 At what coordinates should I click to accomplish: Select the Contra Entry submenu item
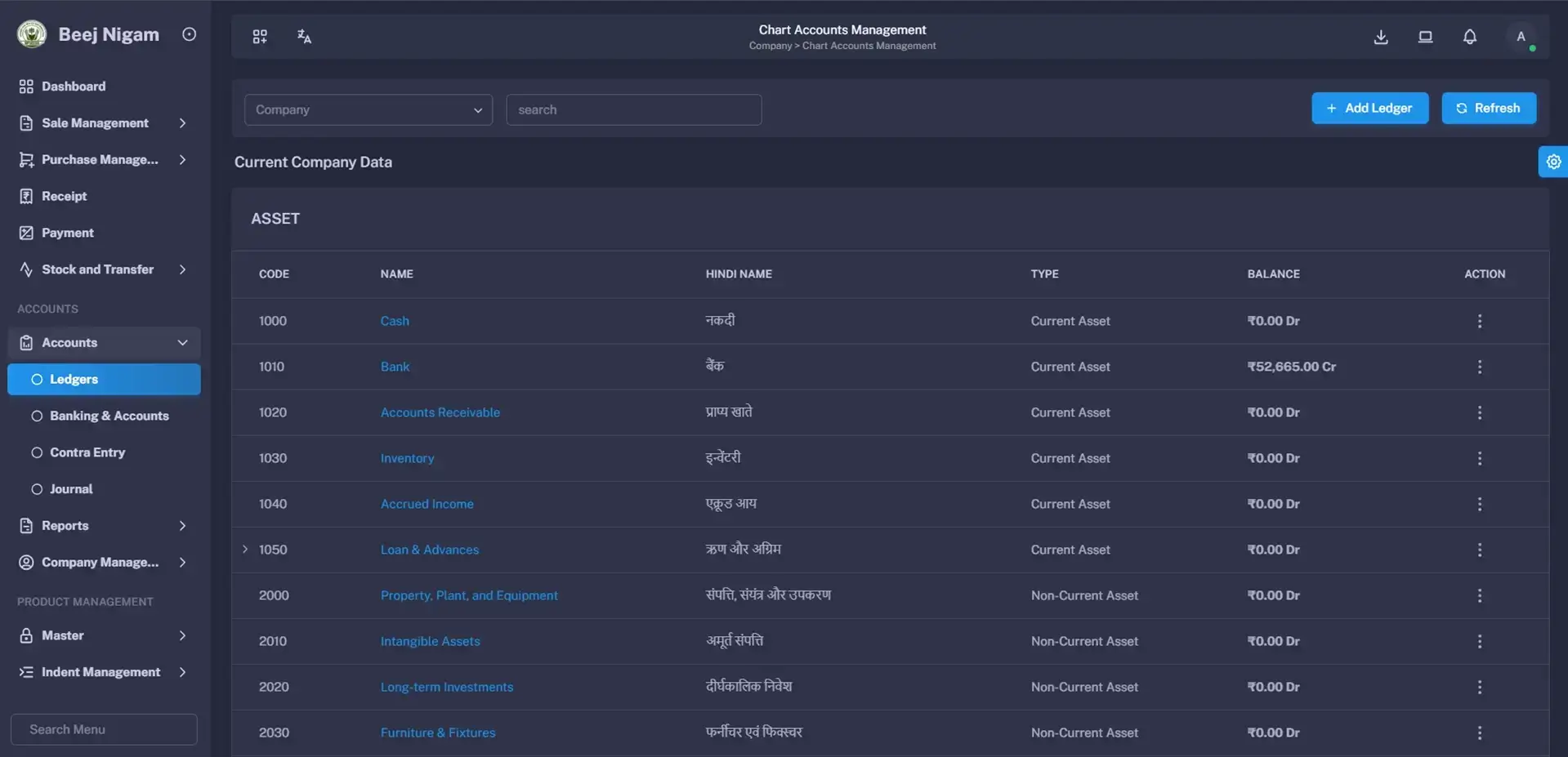[87, 452]
